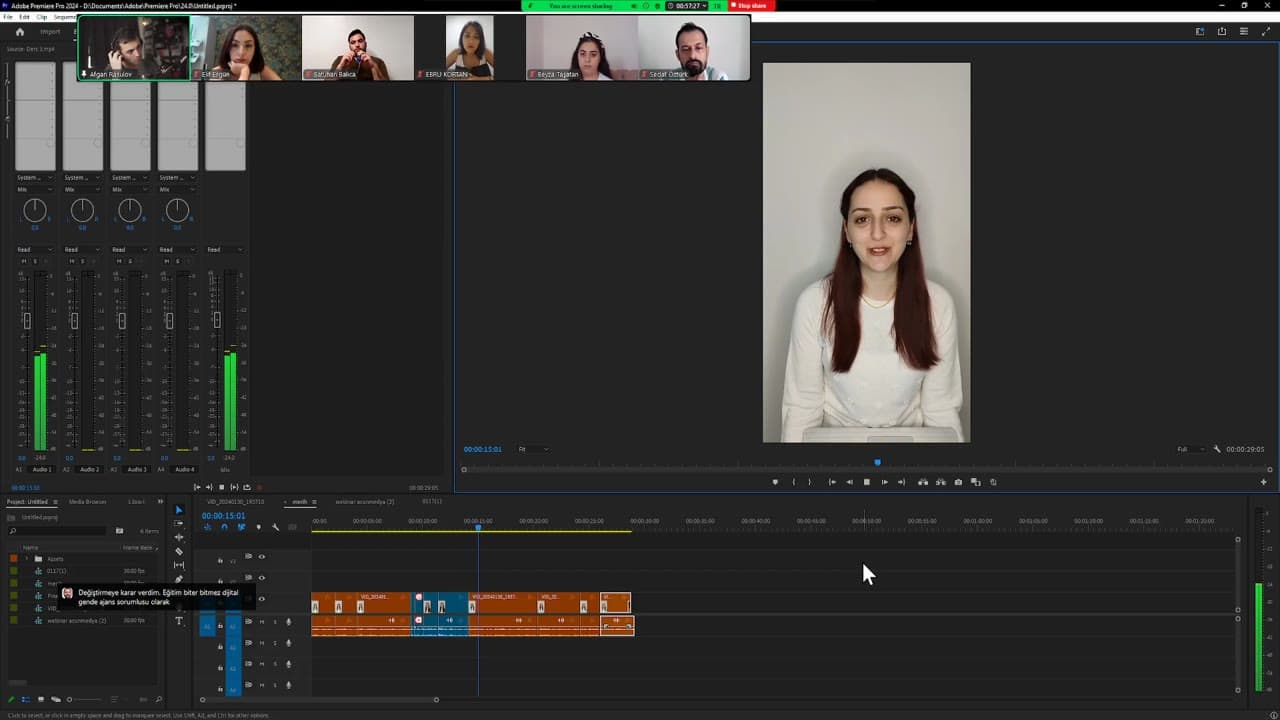Click Add Marker in the program monitor
The image size is (1280, 720).
pyautogui.click(x=774, y=482)
